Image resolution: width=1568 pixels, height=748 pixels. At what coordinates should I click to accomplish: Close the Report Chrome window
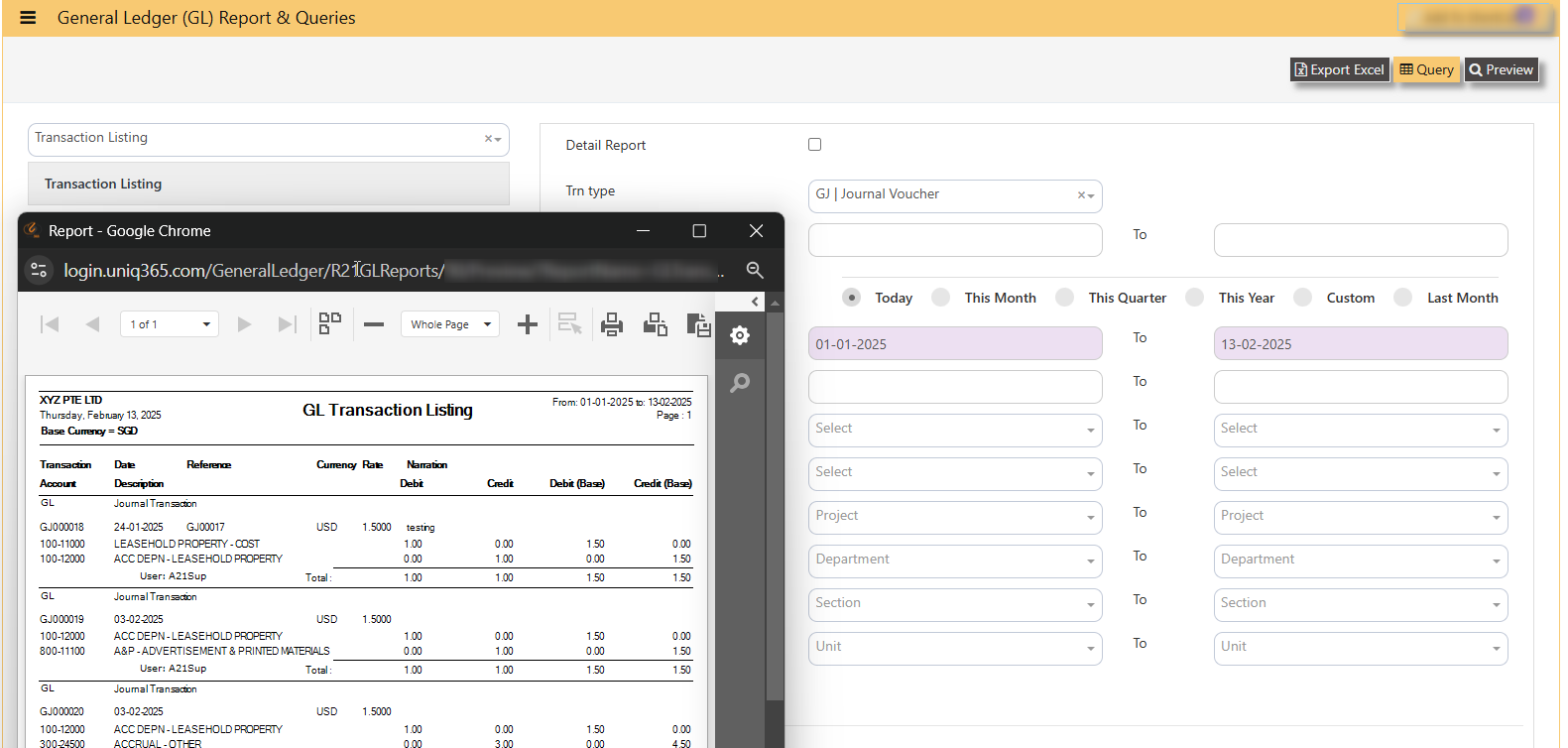pos(756,230)
